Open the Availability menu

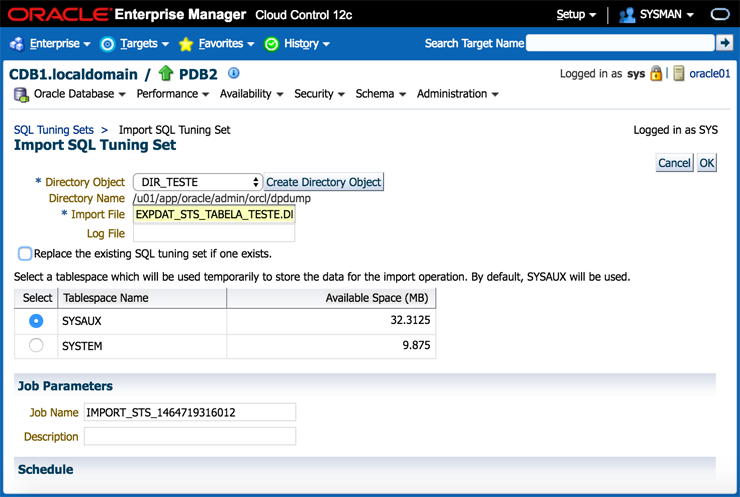tap(250, 94)
